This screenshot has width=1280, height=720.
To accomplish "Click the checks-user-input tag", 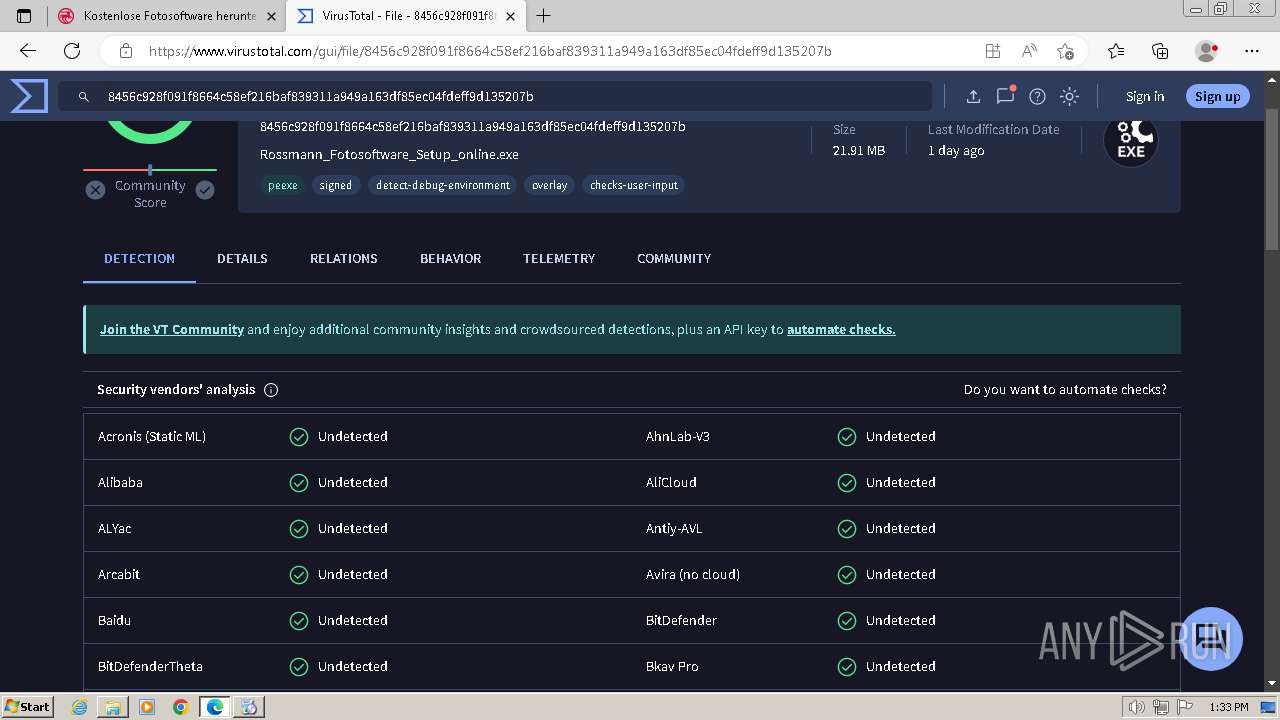I will (634, 185).
